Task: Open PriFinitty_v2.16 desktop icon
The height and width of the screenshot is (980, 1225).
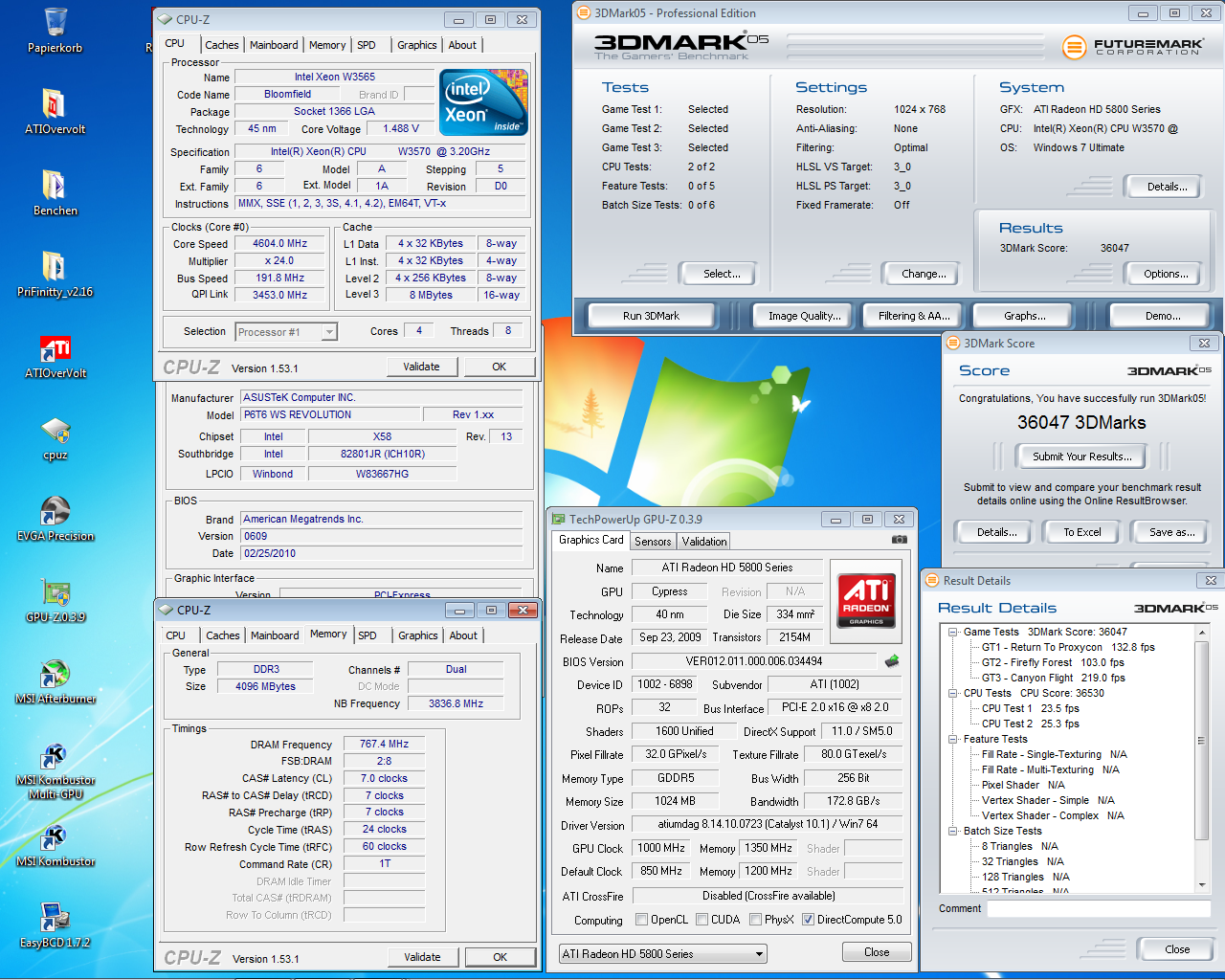Action: (x=56, y=274)
